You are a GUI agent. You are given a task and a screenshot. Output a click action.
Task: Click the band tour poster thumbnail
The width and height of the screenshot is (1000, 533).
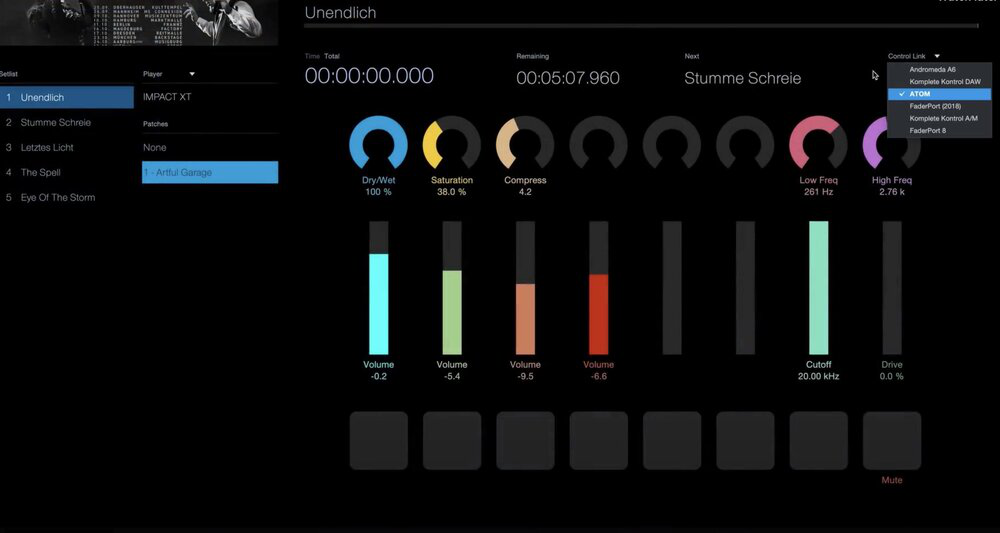coord(139,22)
